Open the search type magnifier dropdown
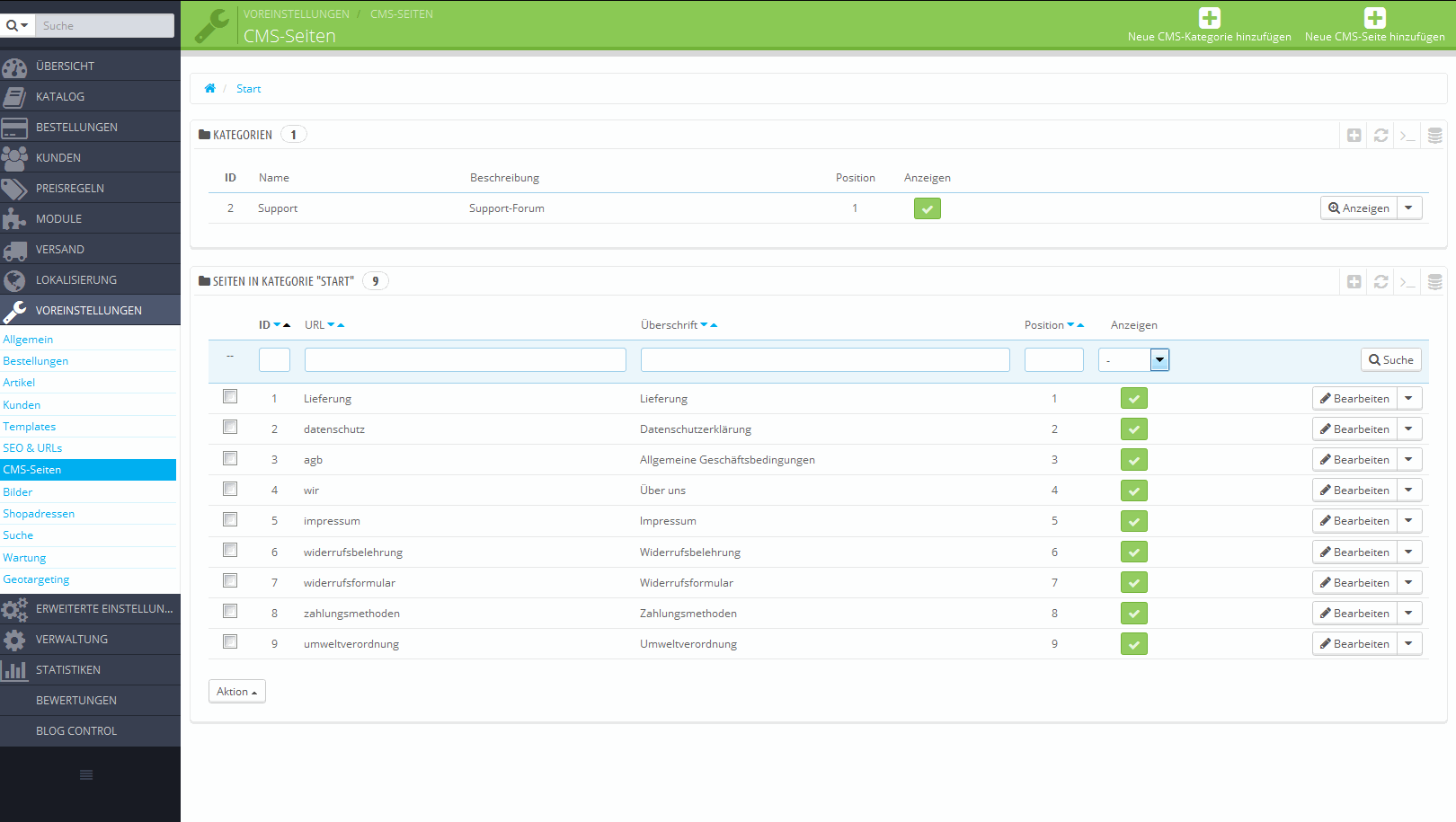The width and height of the screenshot is (1456, 822). tap(17, 25)
